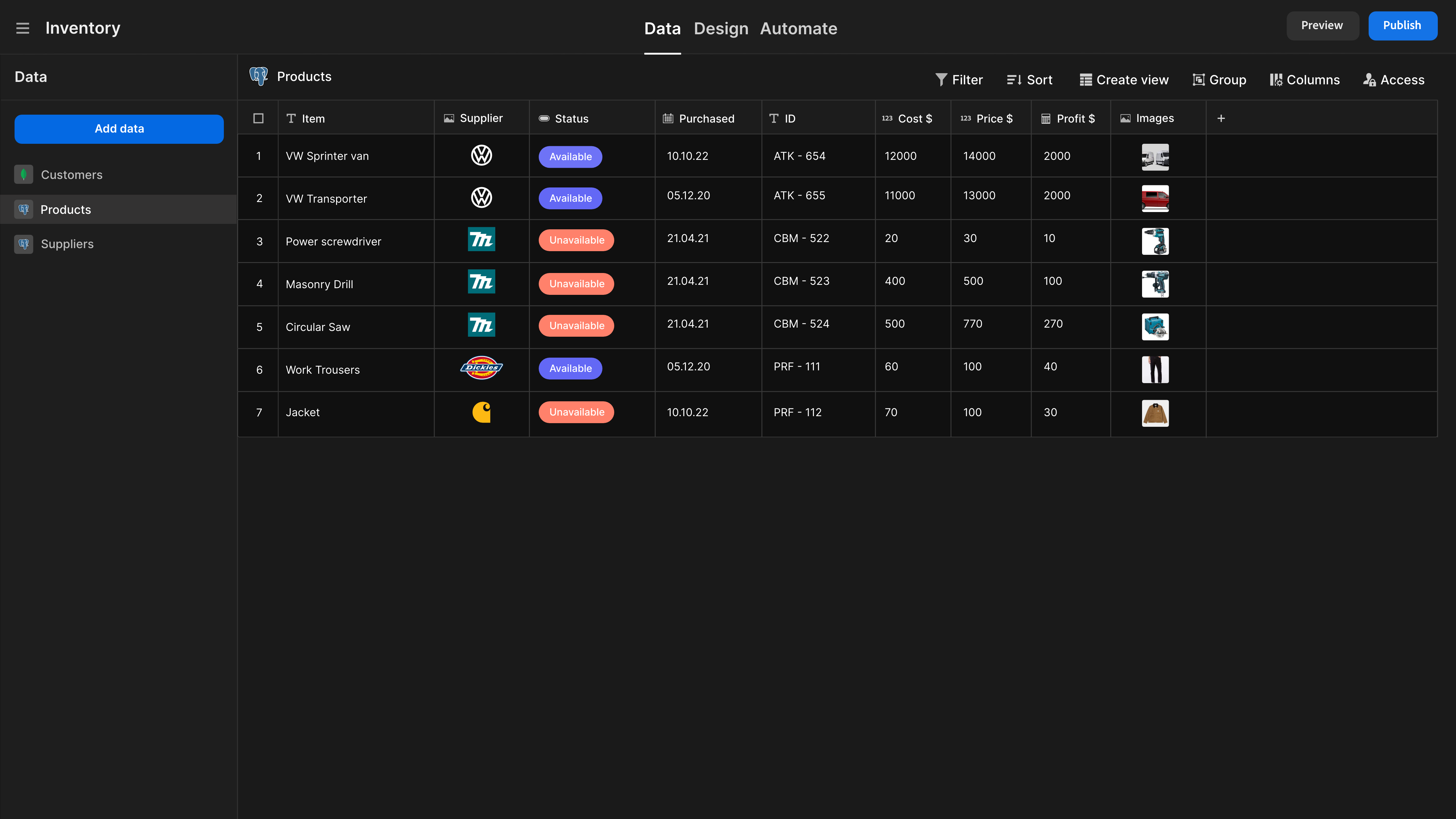Switch to the Design tab

tap(721, 28)
